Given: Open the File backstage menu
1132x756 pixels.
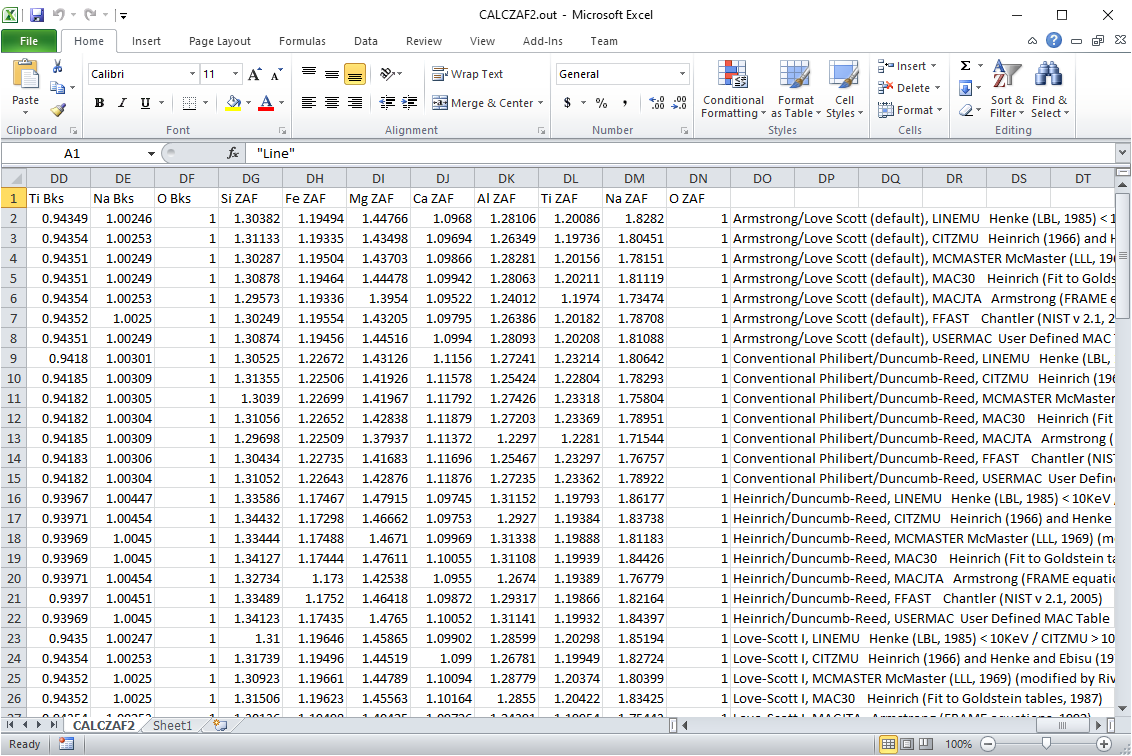Looking at the screenshot, I should pos(28,41).
